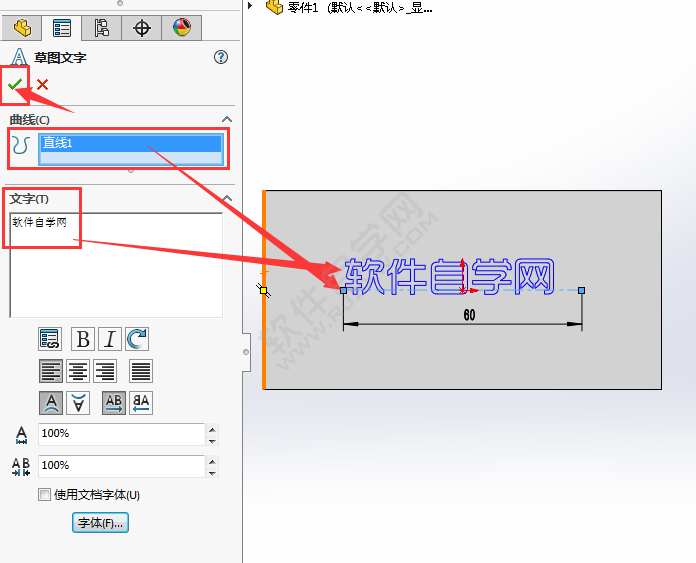Image resolution: width=696 pixels, height=563 pixels.
Task: Apply full justify alignment
Action: 141,371
